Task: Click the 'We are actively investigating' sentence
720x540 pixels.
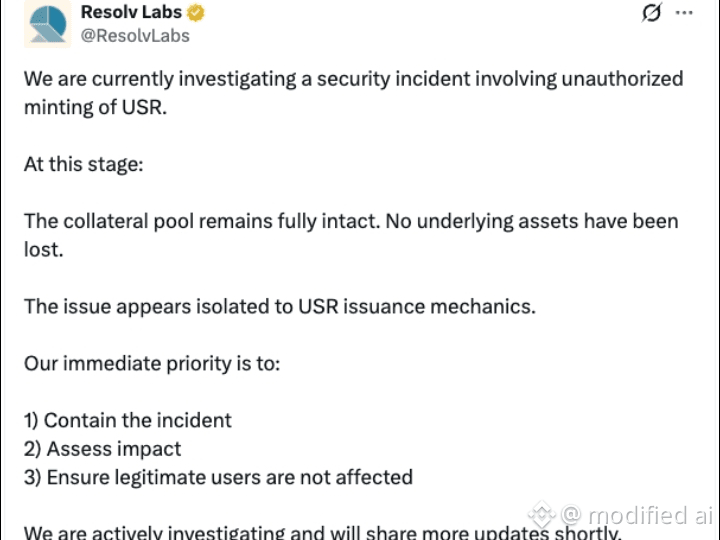Action: click(x=322, y=532)
